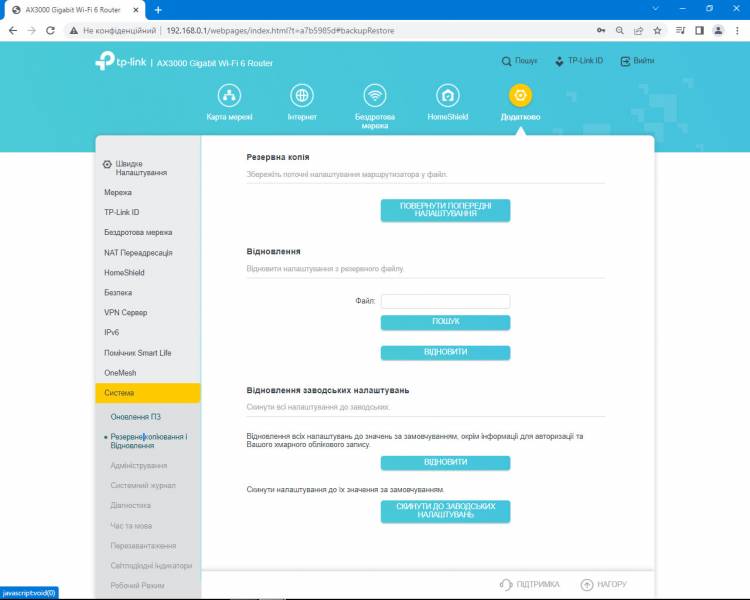Open the Оновлення ПЗ submenu item
Viewport: 750px width, 600px height.
coord(136,417)
